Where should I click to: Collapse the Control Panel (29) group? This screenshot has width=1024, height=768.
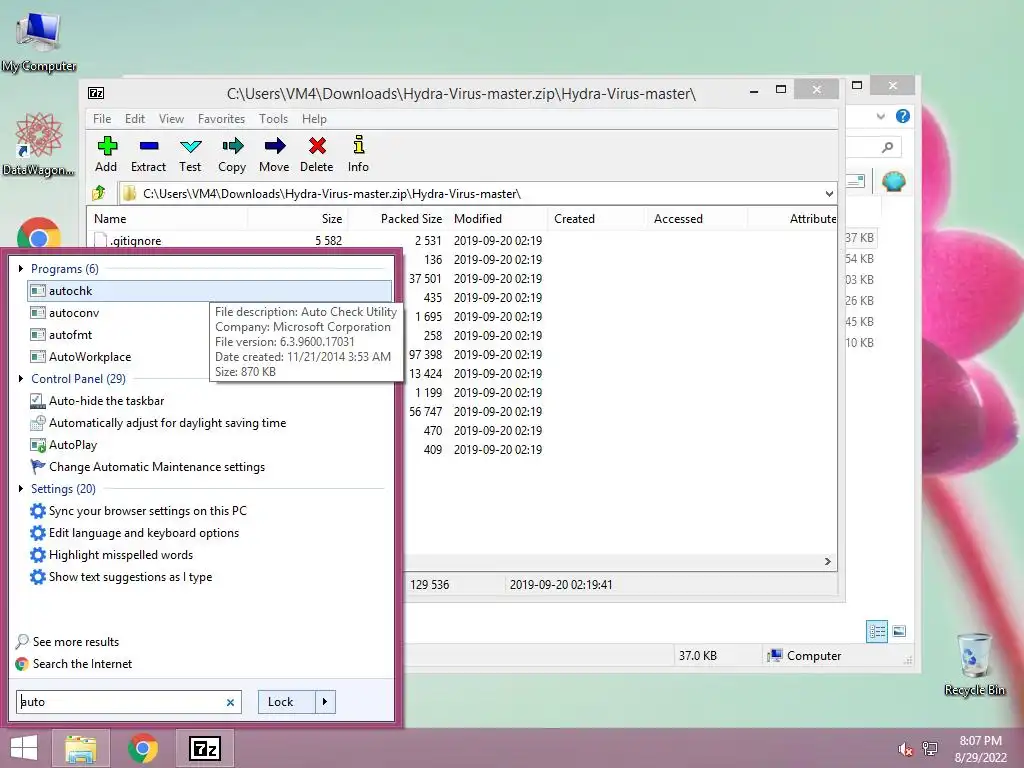(21, 379)
